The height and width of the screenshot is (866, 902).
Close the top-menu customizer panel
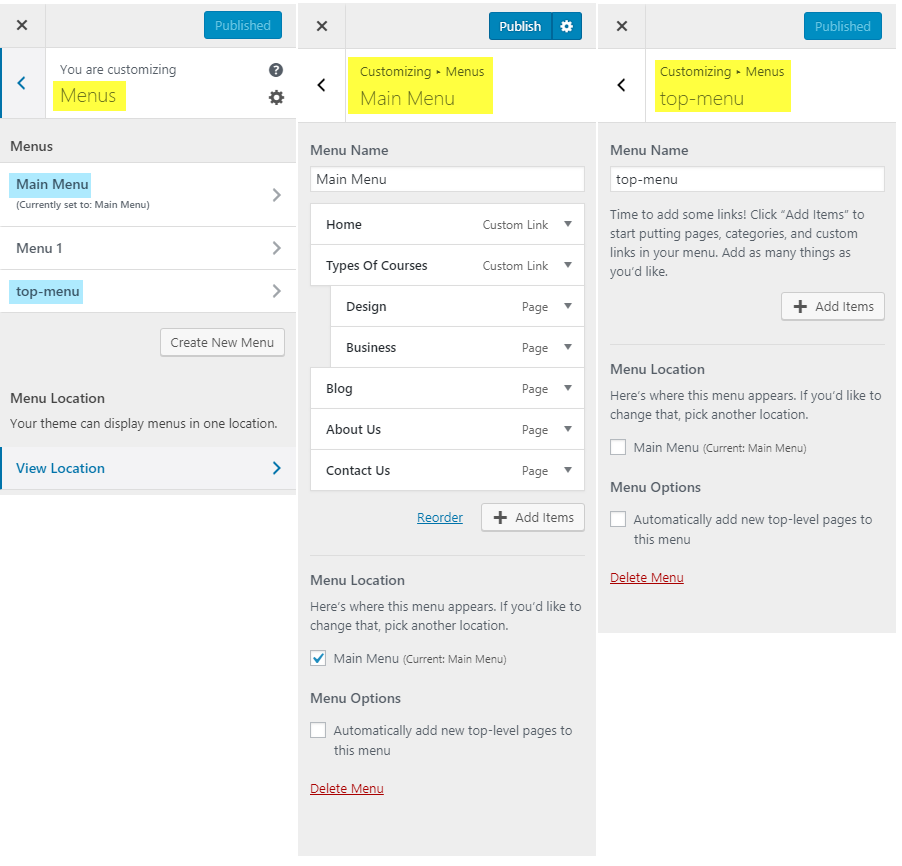(x=621, y=26)
